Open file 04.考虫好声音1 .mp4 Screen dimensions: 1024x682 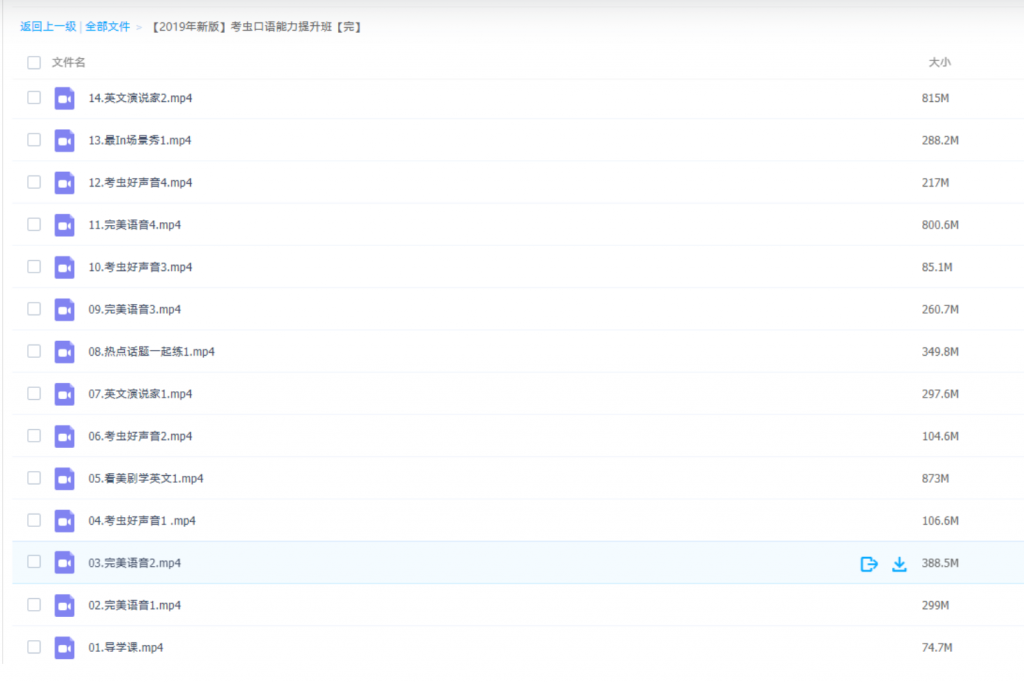point(142,521)
